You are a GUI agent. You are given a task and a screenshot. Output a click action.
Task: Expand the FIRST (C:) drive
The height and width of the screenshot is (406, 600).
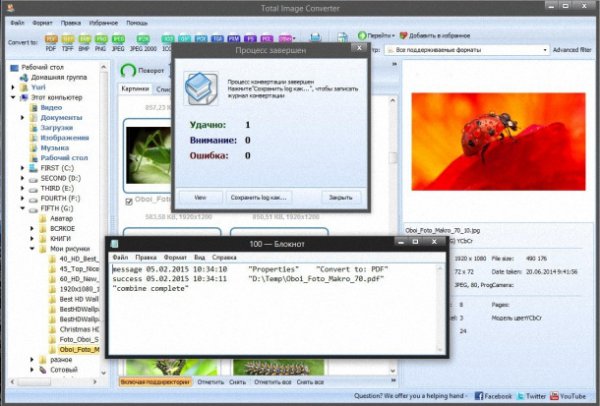(x=23, y=168)
